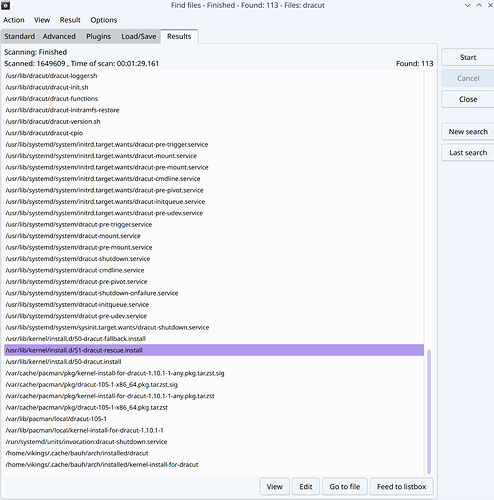
Task: Click the Go to file button
Action: 345,487
